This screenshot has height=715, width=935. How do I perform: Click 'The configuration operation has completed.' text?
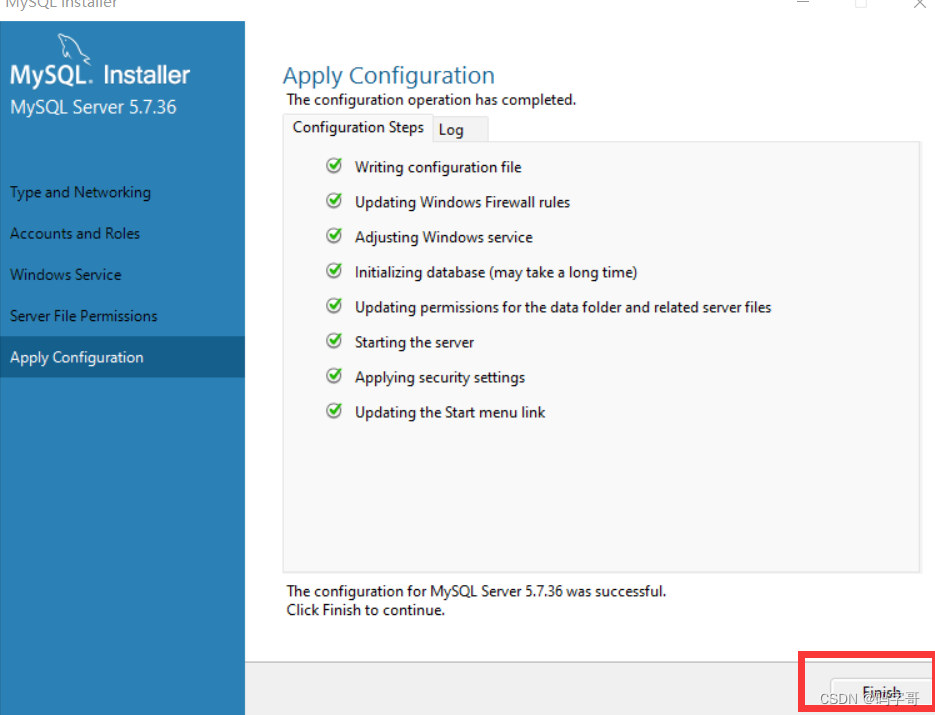(431, 100)
